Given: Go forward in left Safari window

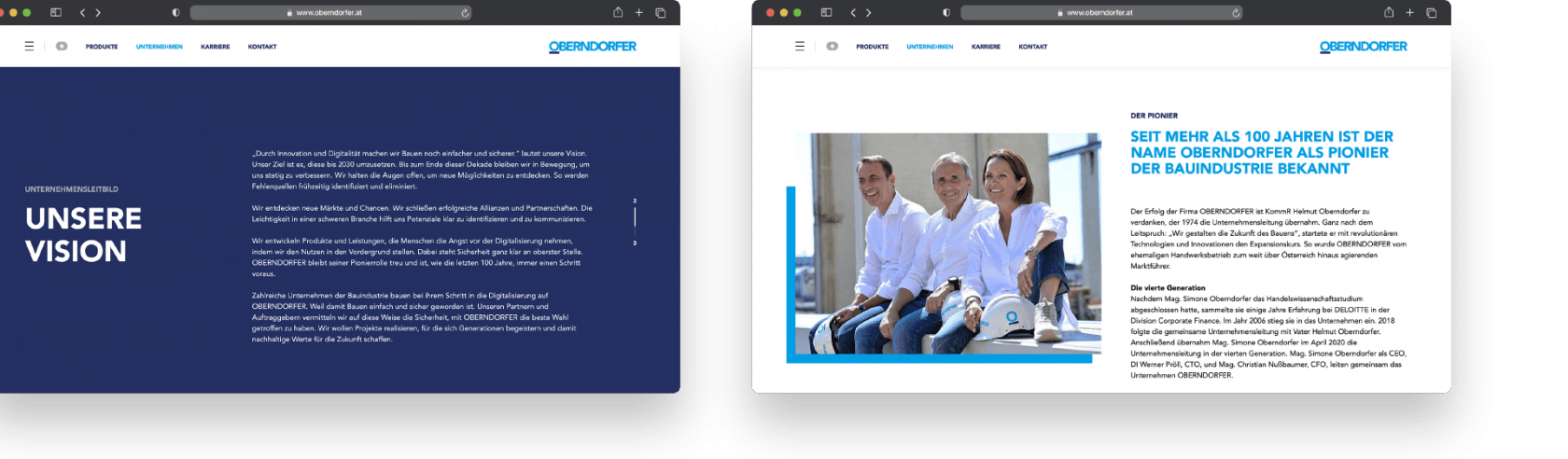Looking at the screenshot, I should click(98, 12).
